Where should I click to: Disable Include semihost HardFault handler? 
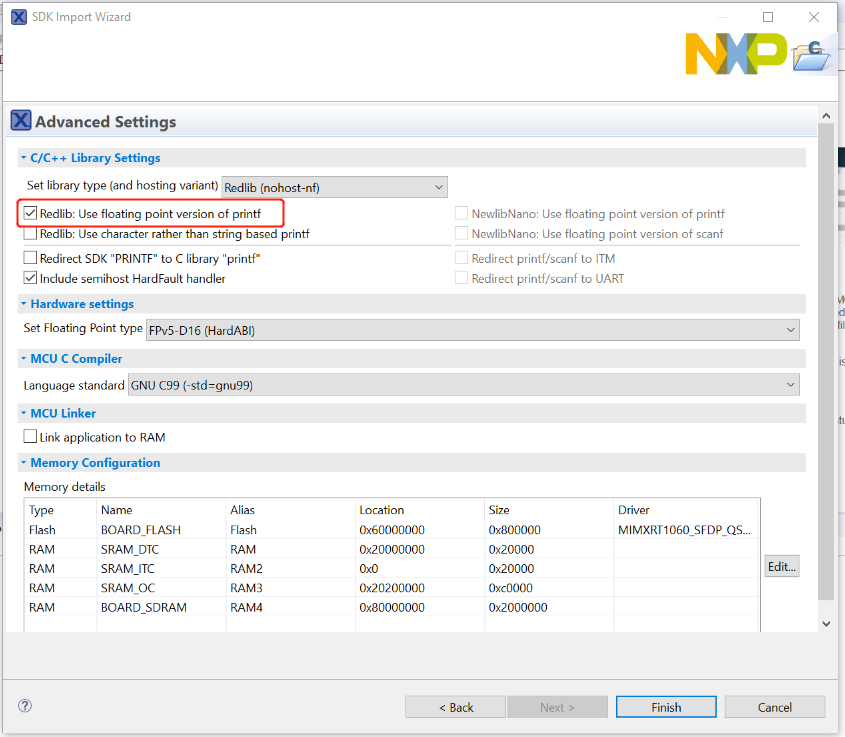point(31,278)
